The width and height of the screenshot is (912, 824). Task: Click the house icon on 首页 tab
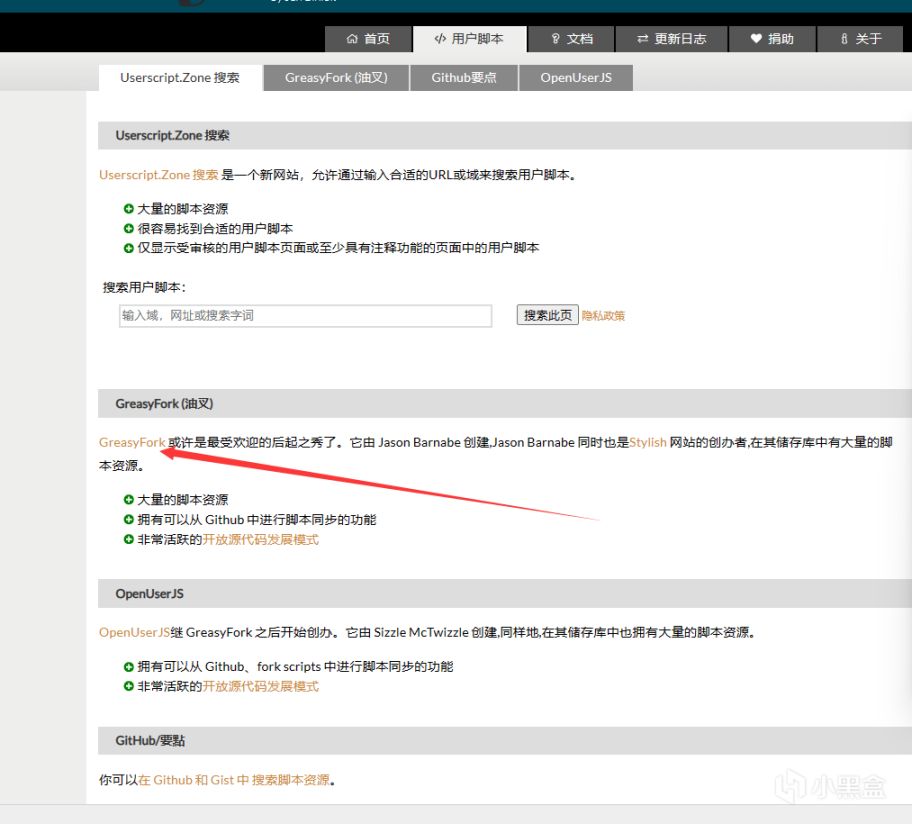point(352,39)
